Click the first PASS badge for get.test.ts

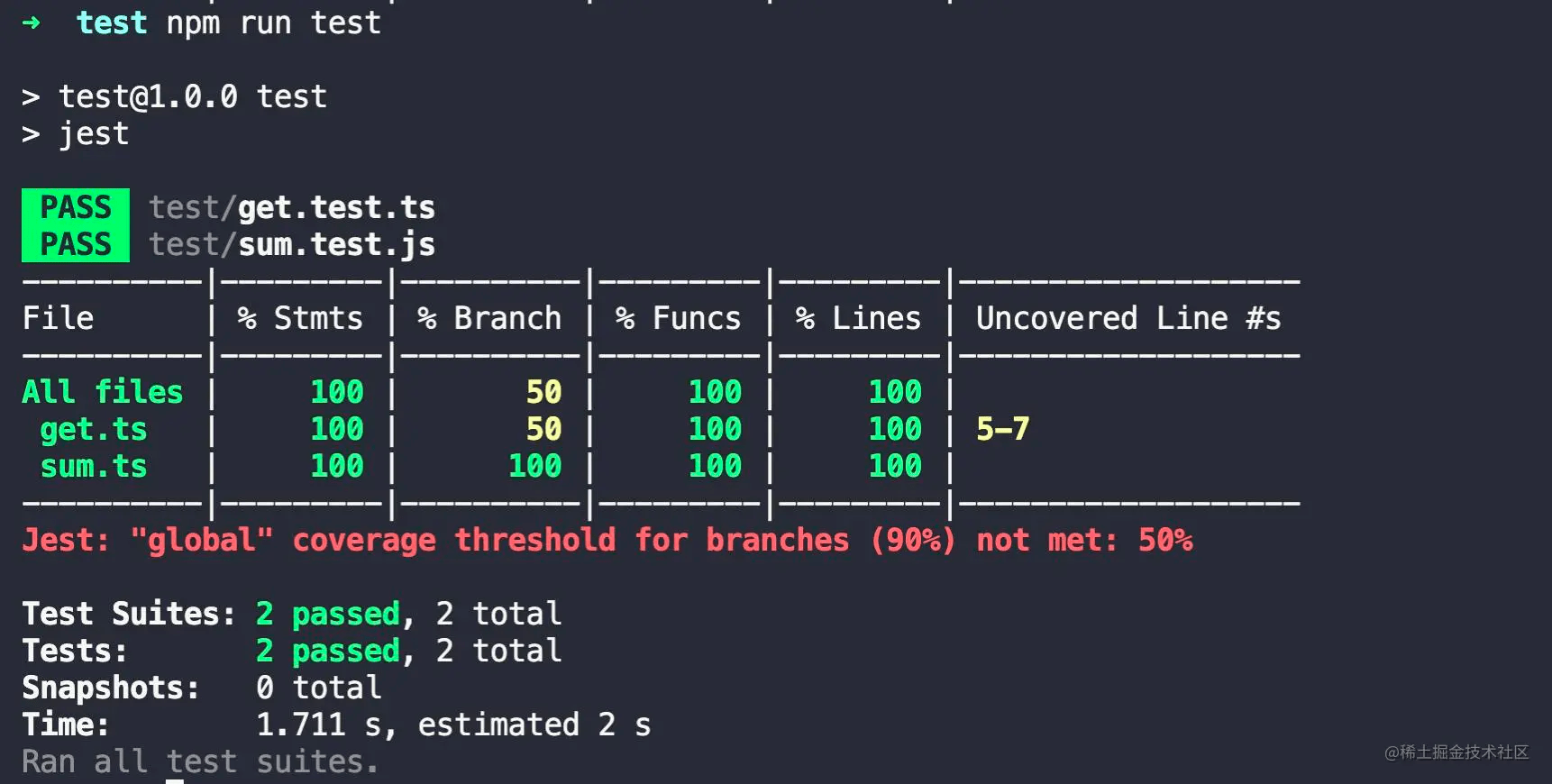[x=76, y=207]
